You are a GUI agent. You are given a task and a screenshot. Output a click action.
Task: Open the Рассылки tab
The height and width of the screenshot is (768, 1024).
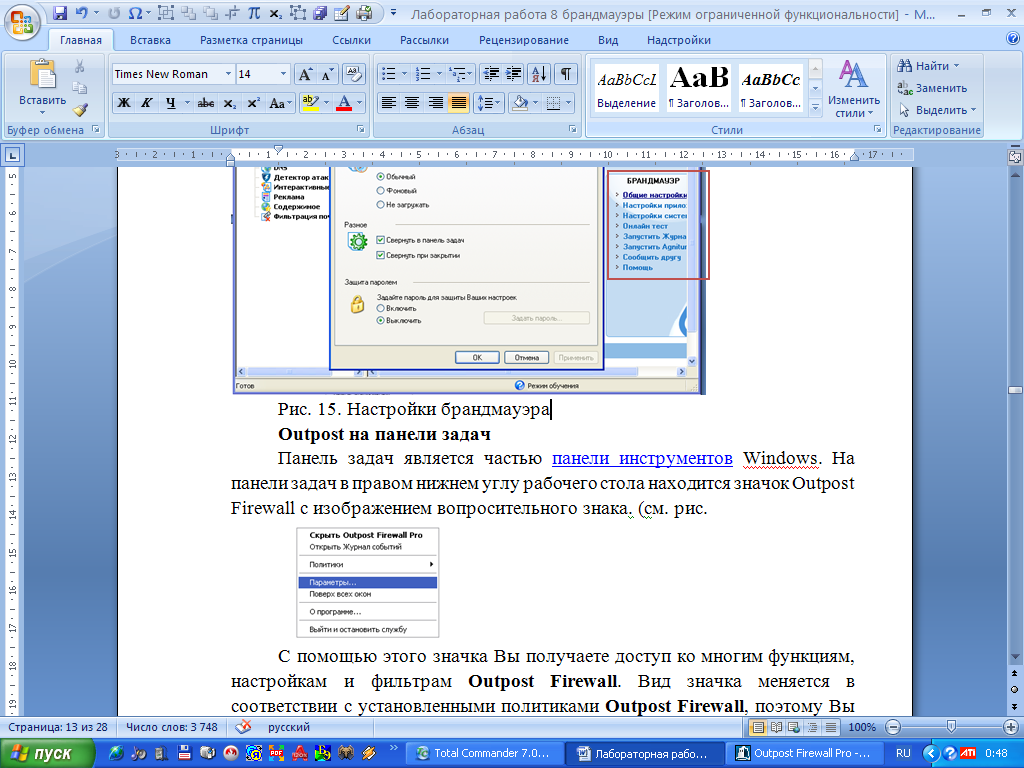[x=424, y=40]
